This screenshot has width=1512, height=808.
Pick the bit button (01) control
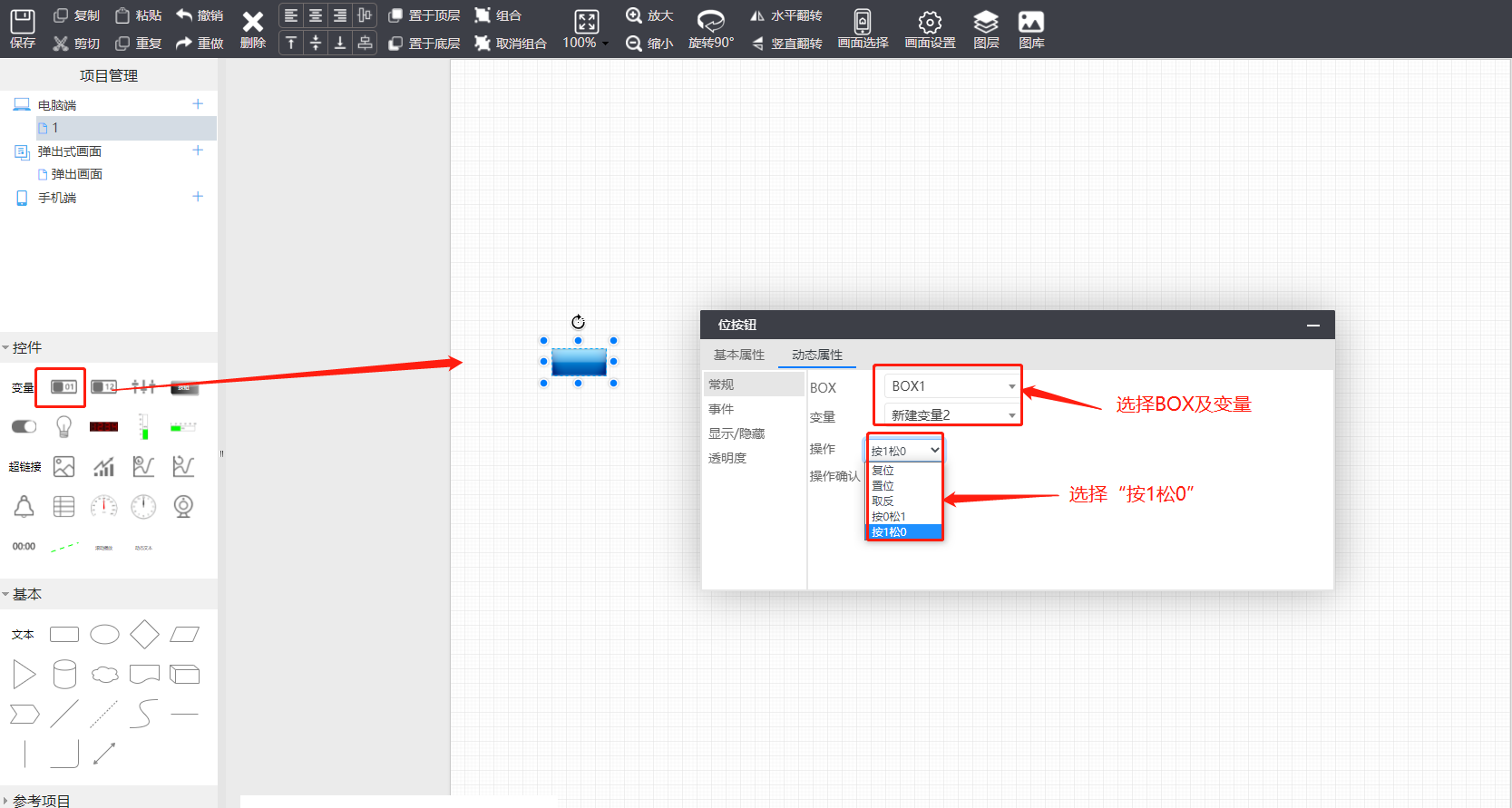(x=63, y=387)
